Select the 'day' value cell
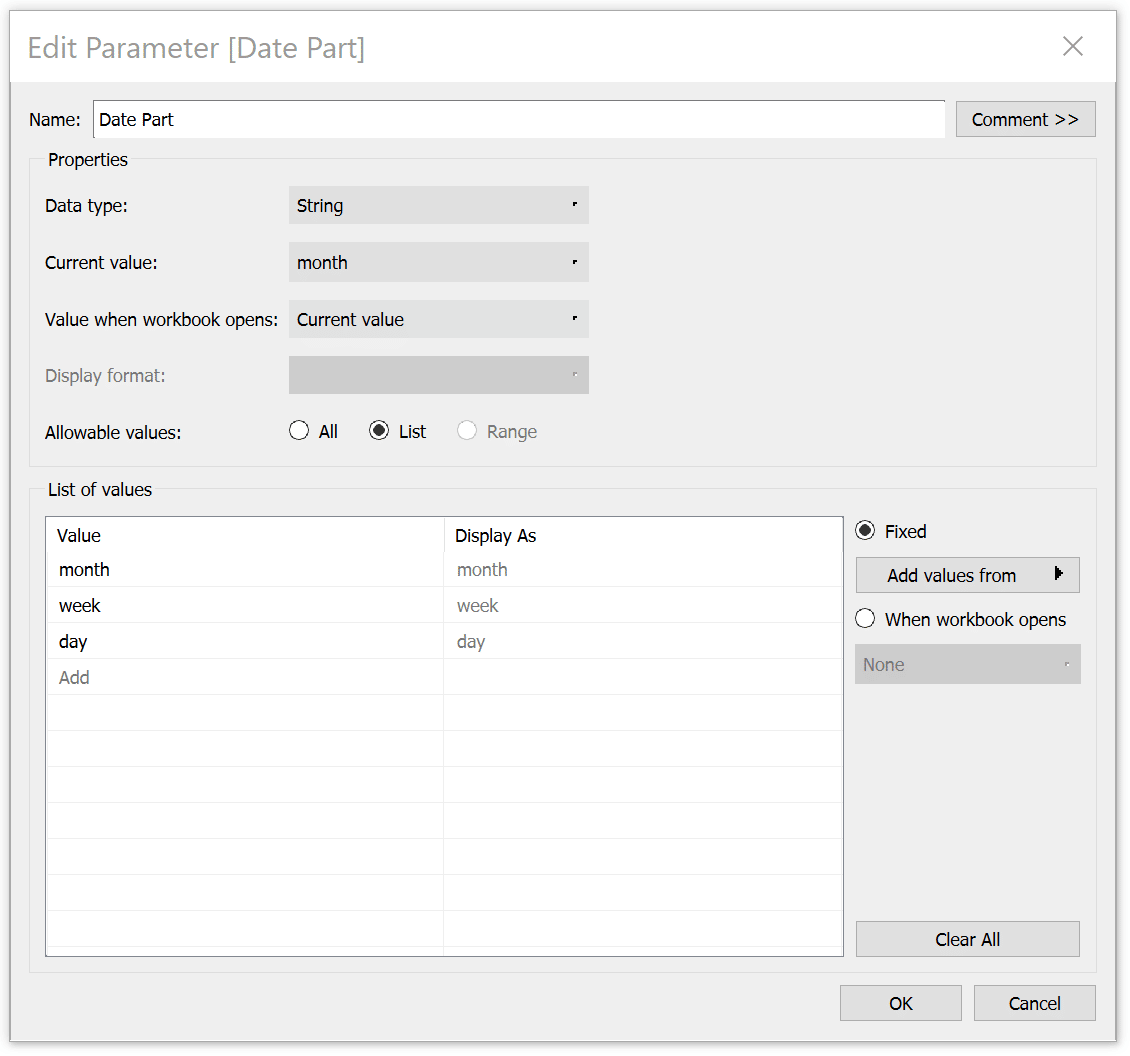The height and width of the screenshot is (1056, 1130). click(x=245, y=642)
